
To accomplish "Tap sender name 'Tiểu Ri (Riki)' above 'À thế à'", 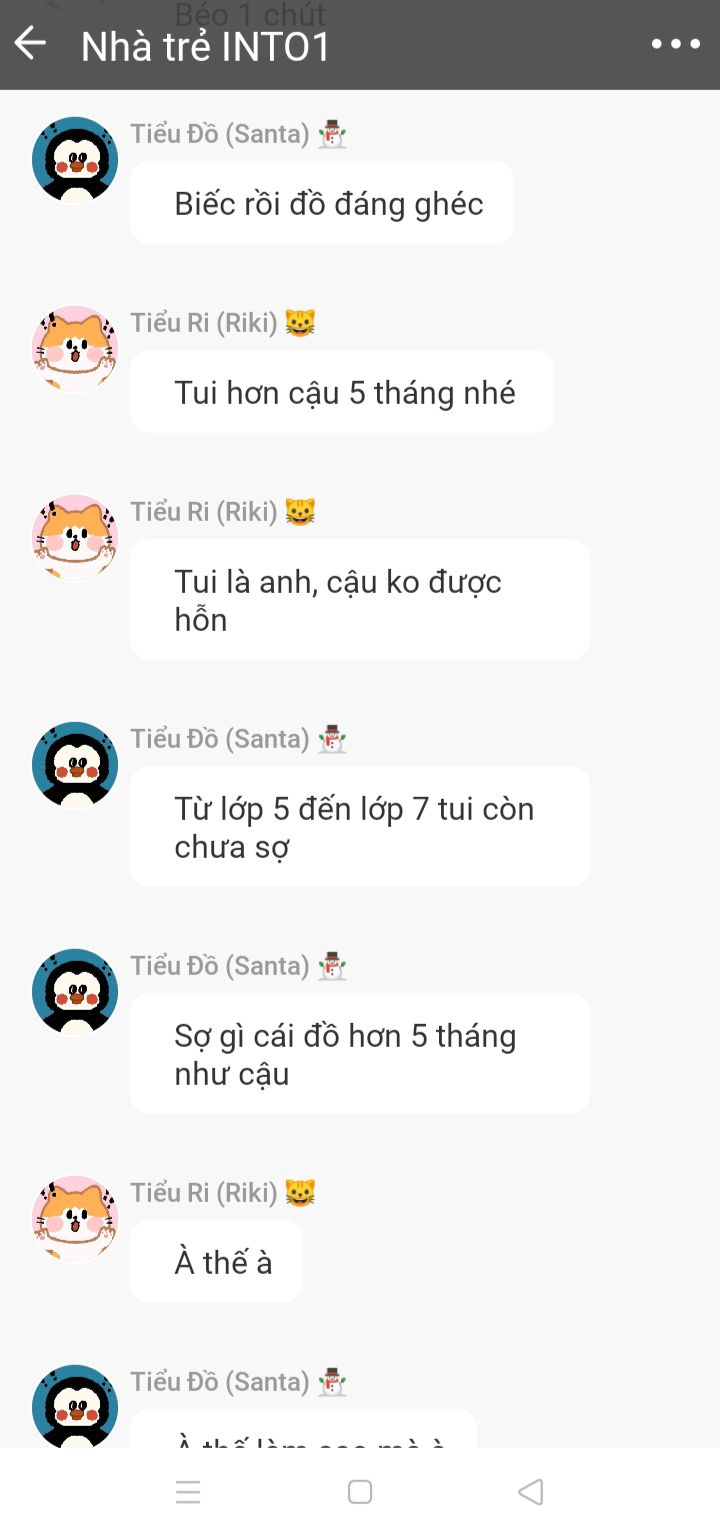I will (x=204, y=1193).
